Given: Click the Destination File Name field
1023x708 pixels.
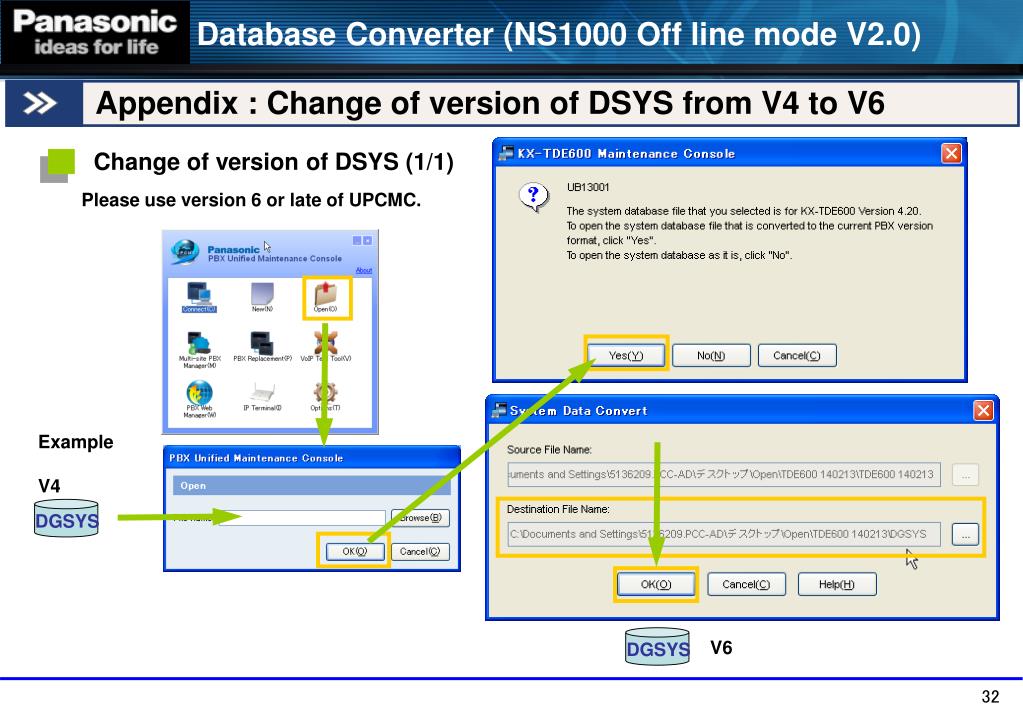Looking at the screenshot, I should click(724, 534).
